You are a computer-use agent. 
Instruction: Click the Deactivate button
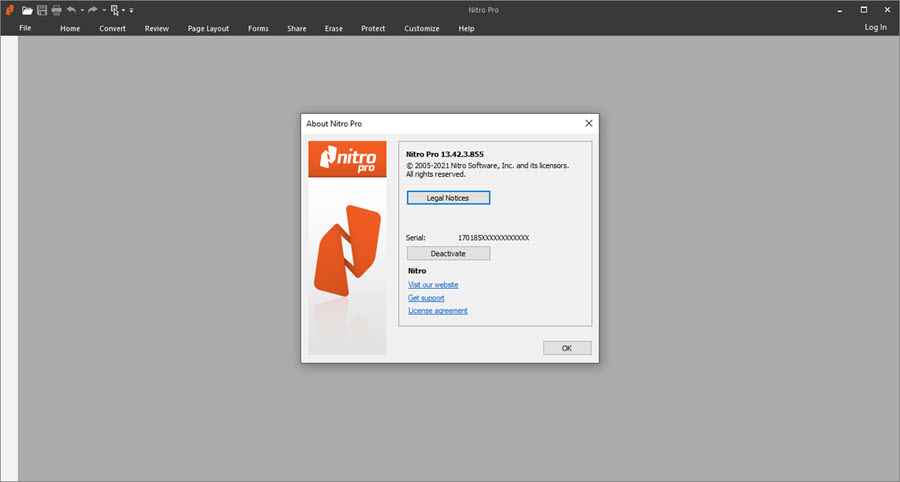[x=448, y=253]
